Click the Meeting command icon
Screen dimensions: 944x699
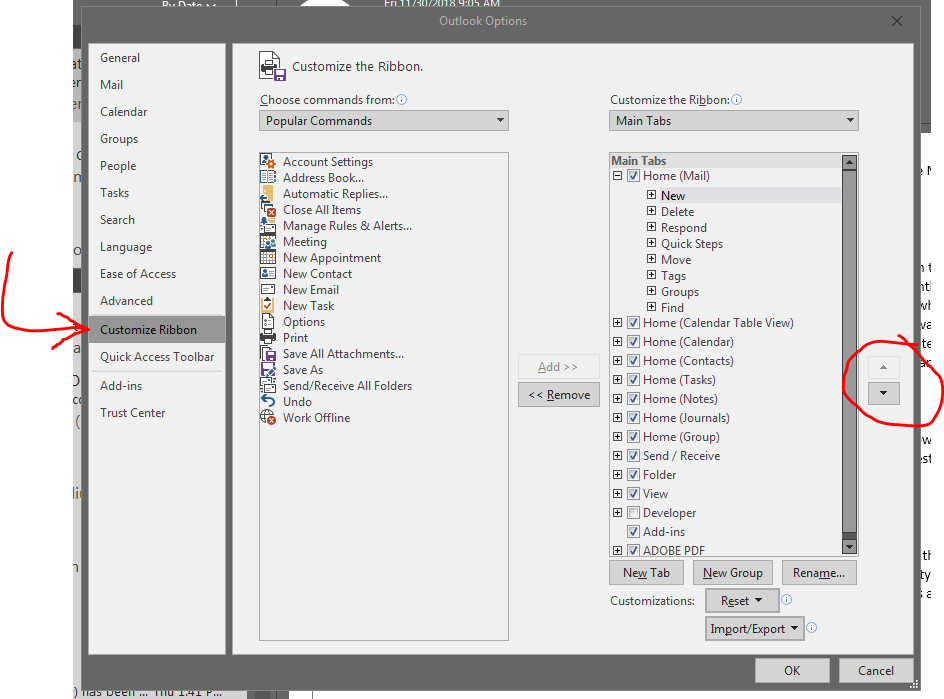268,241
